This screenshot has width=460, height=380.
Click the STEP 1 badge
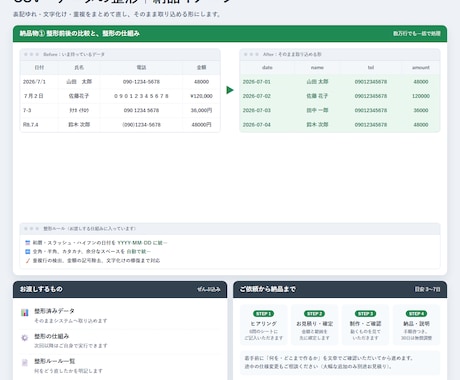(x=263, y=314)
